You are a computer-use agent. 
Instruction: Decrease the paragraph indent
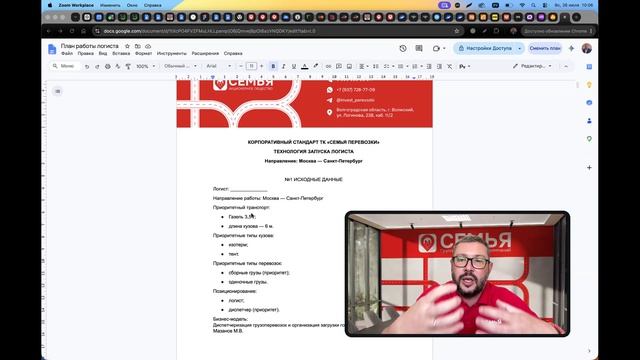[x=429, y=66]
